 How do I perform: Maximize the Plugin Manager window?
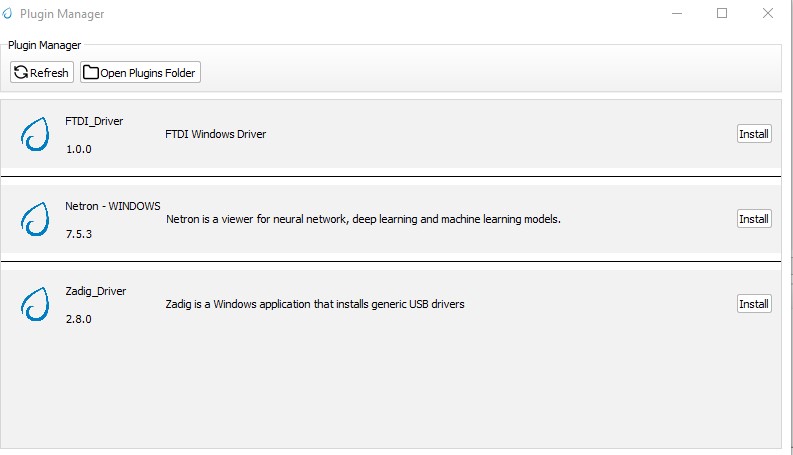pos(722,14)
